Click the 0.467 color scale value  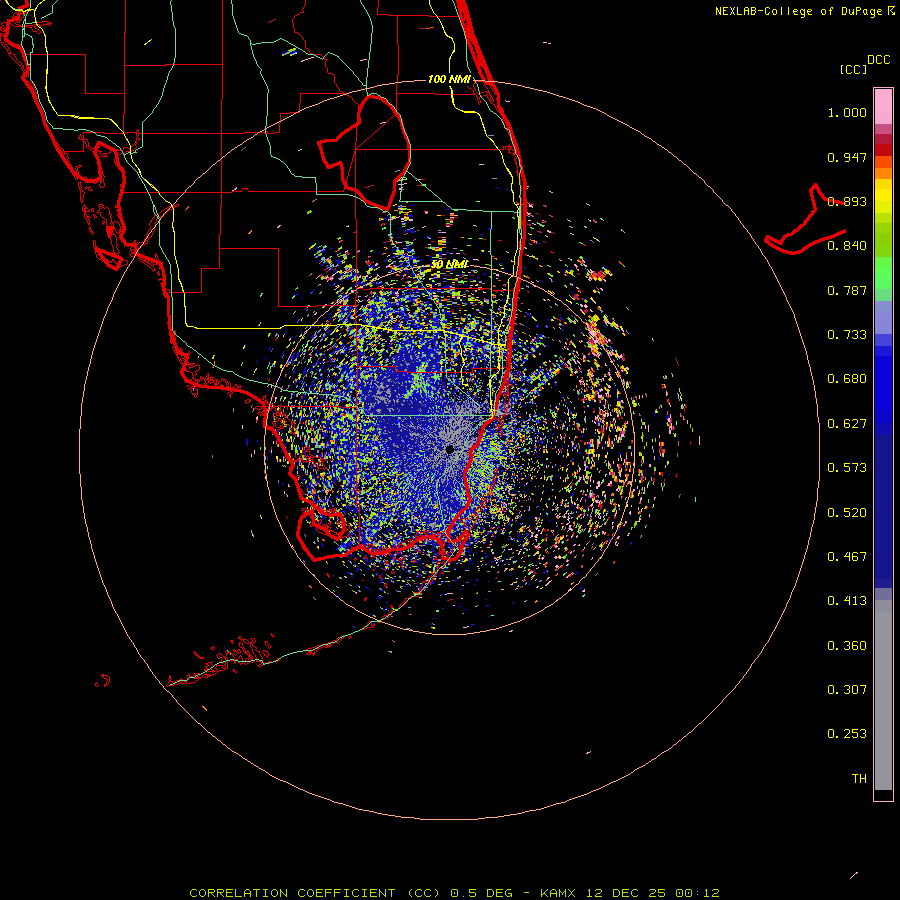pos(847,557)
